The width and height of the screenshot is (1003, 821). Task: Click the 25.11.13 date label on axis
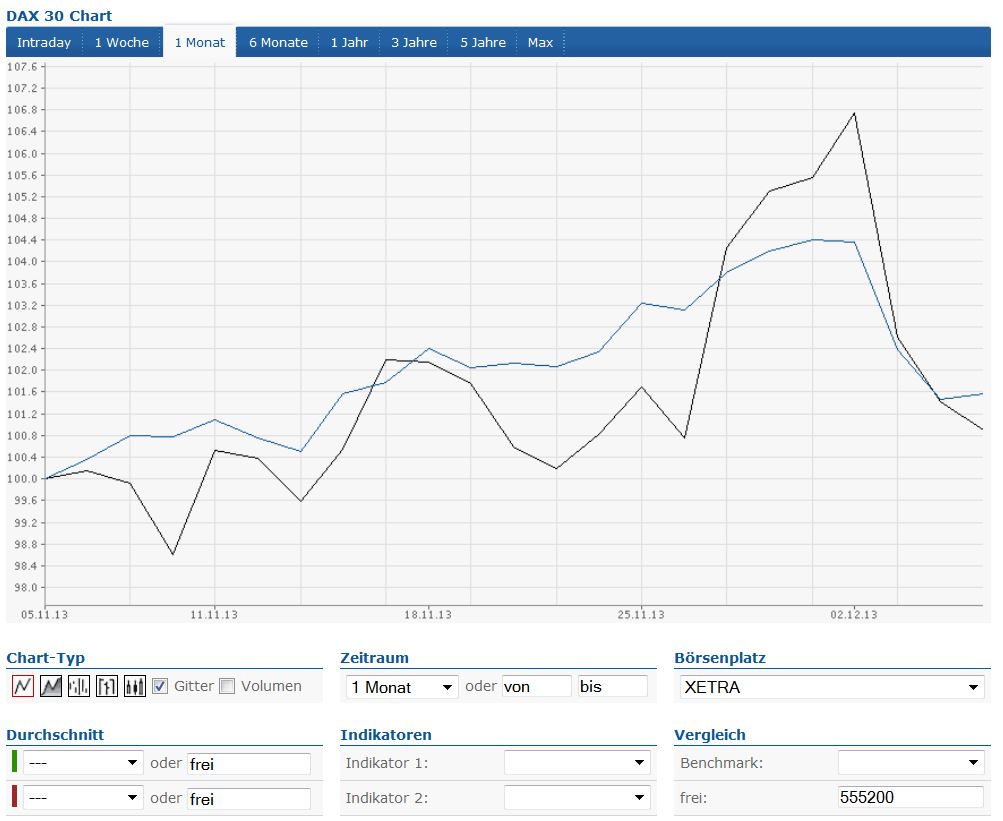click(x=641, y=615)
